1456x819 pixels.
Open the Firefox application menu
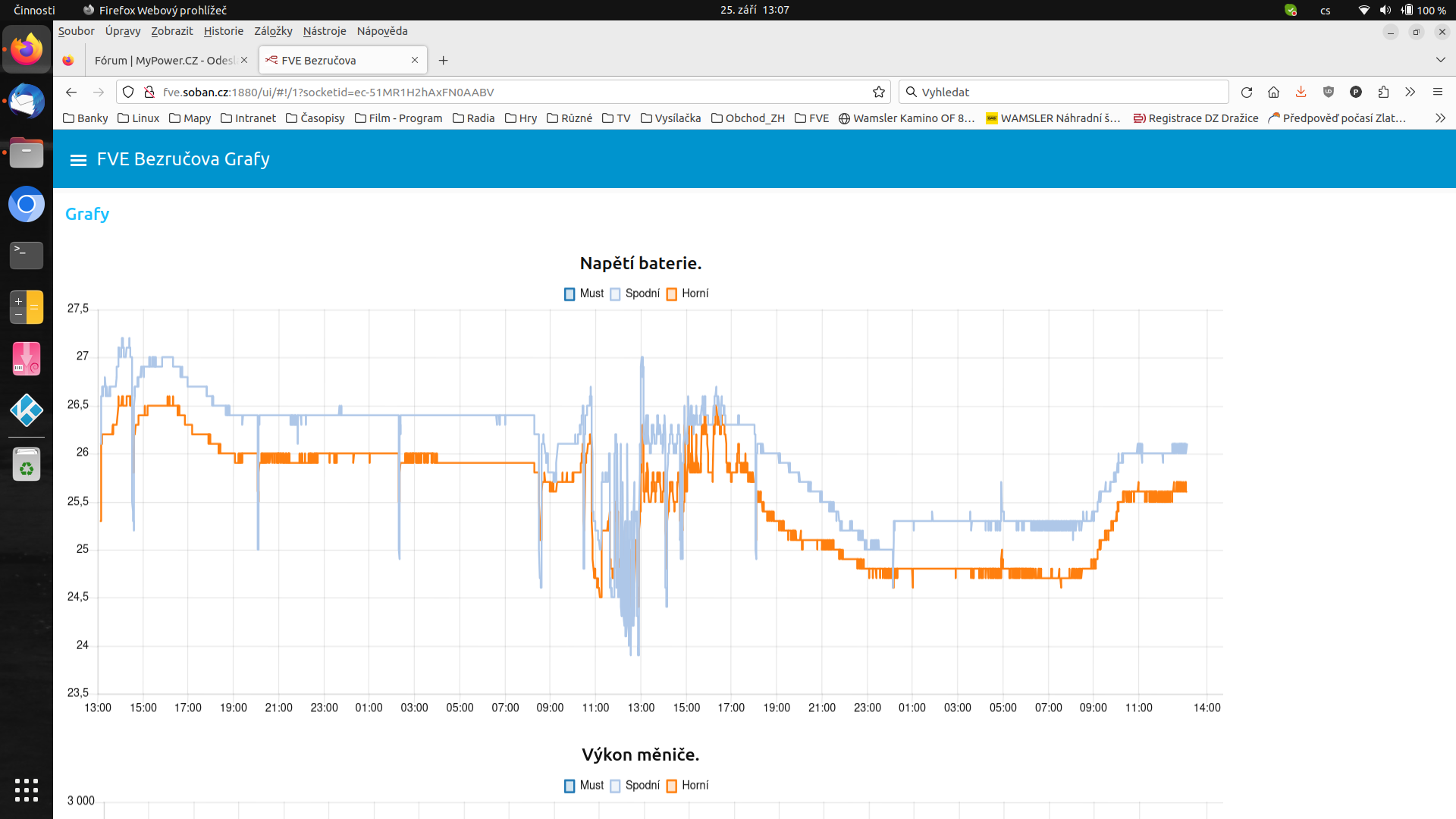(x=1437, y=92)
